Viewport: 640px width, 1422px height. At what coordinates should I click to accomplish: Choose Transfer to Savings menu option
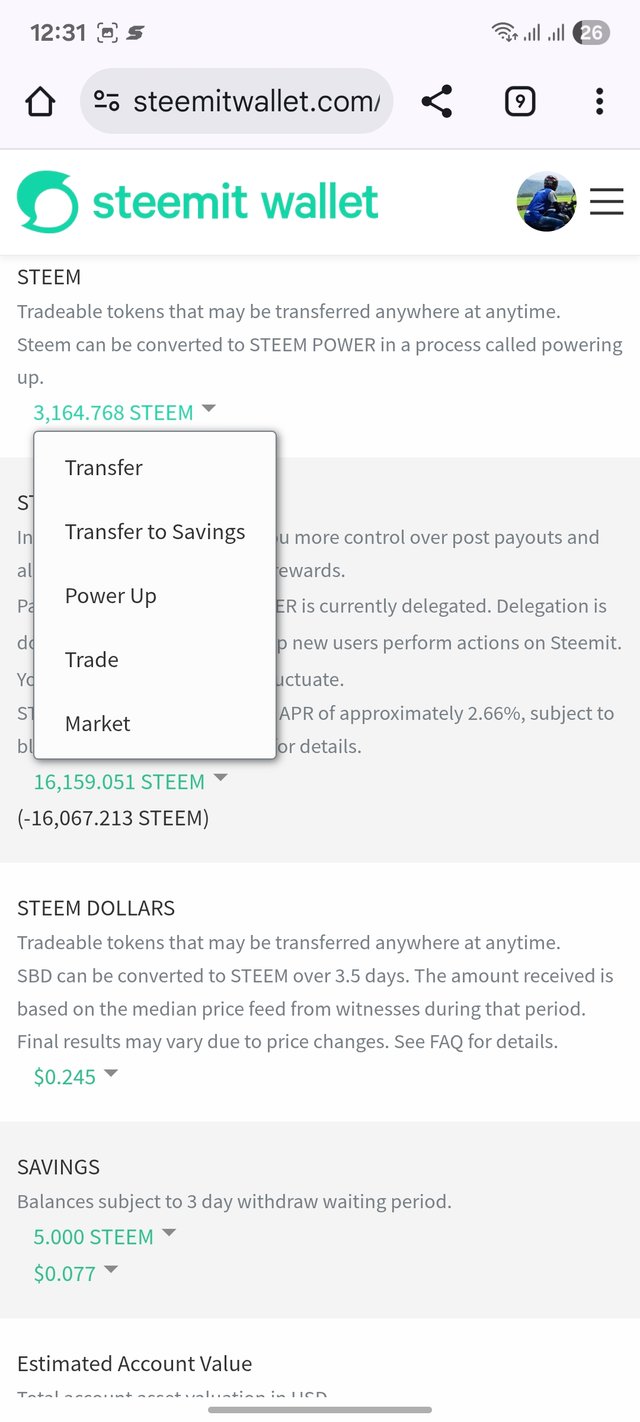(155, 532)
